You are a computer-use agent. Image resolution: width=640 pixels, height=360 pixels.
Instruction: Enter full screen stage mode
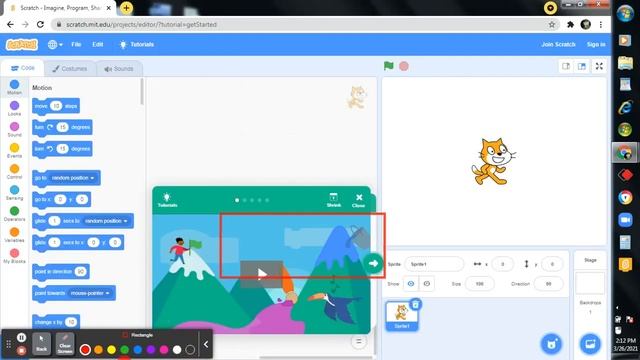point(599,66)
